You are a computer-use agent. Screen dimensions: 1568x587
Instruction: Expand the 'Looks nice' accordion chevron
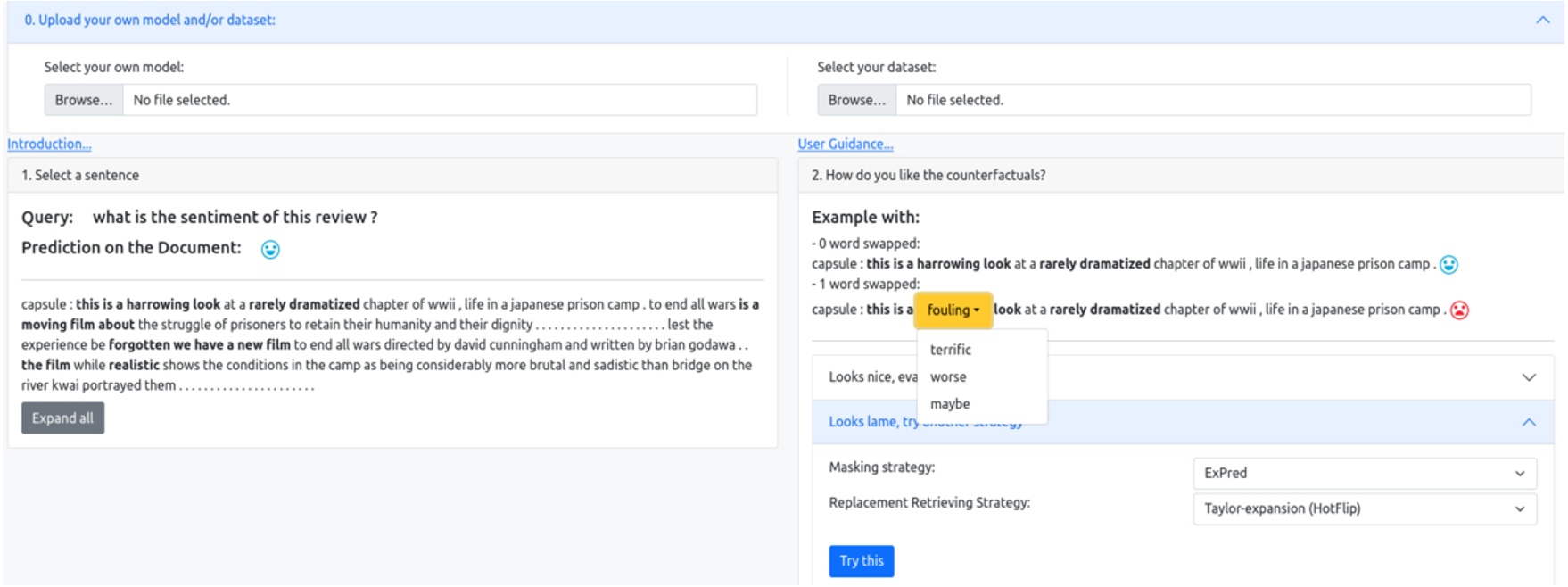click(1528, 377)
